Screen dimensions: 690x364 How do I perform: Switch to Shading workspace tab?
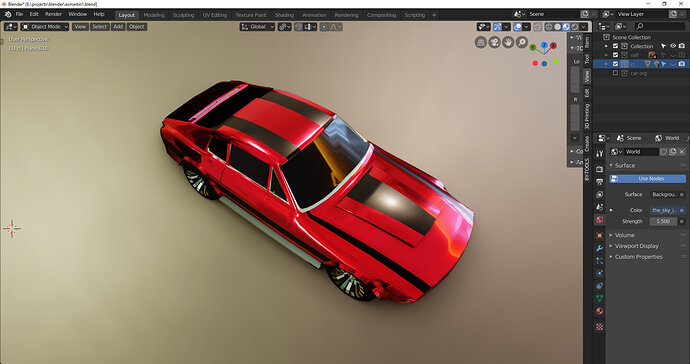point(284,15)
